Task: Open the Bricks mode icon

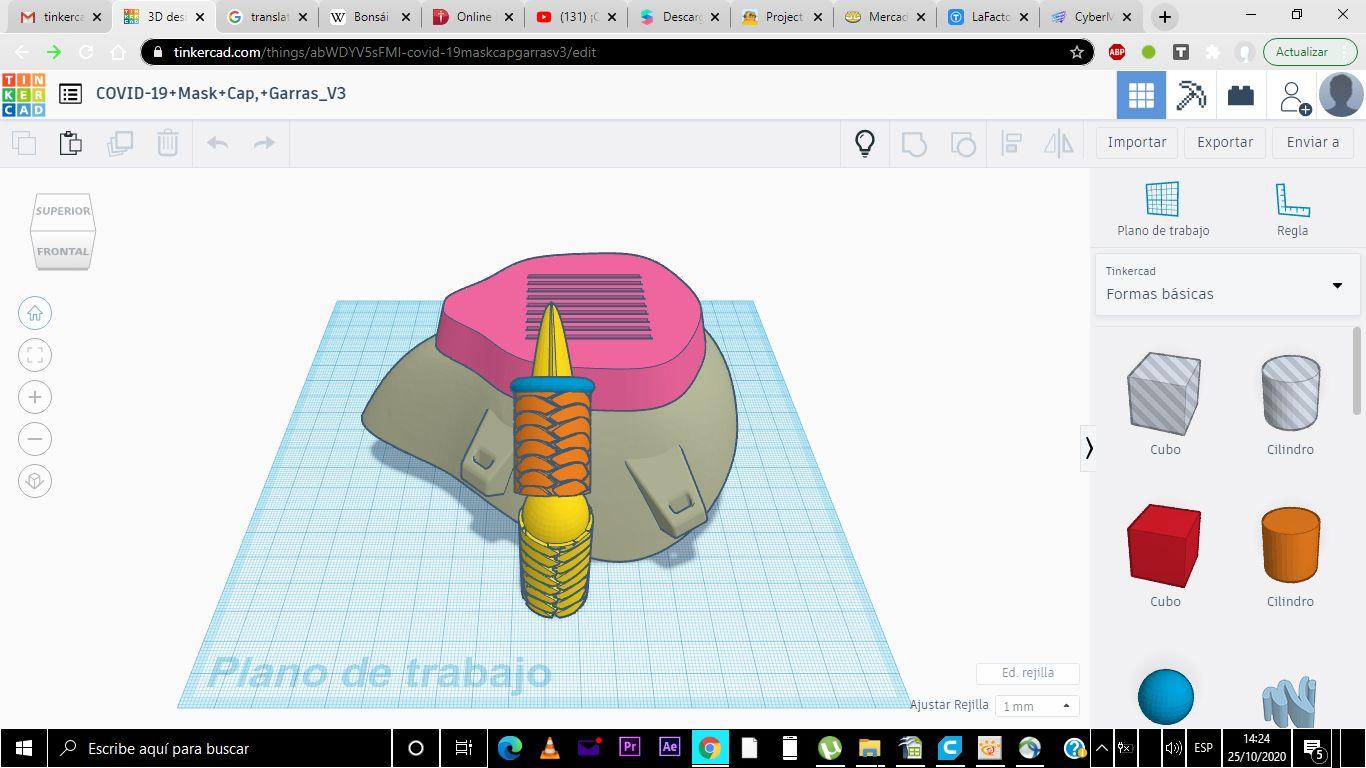Action: (1240, 95)
